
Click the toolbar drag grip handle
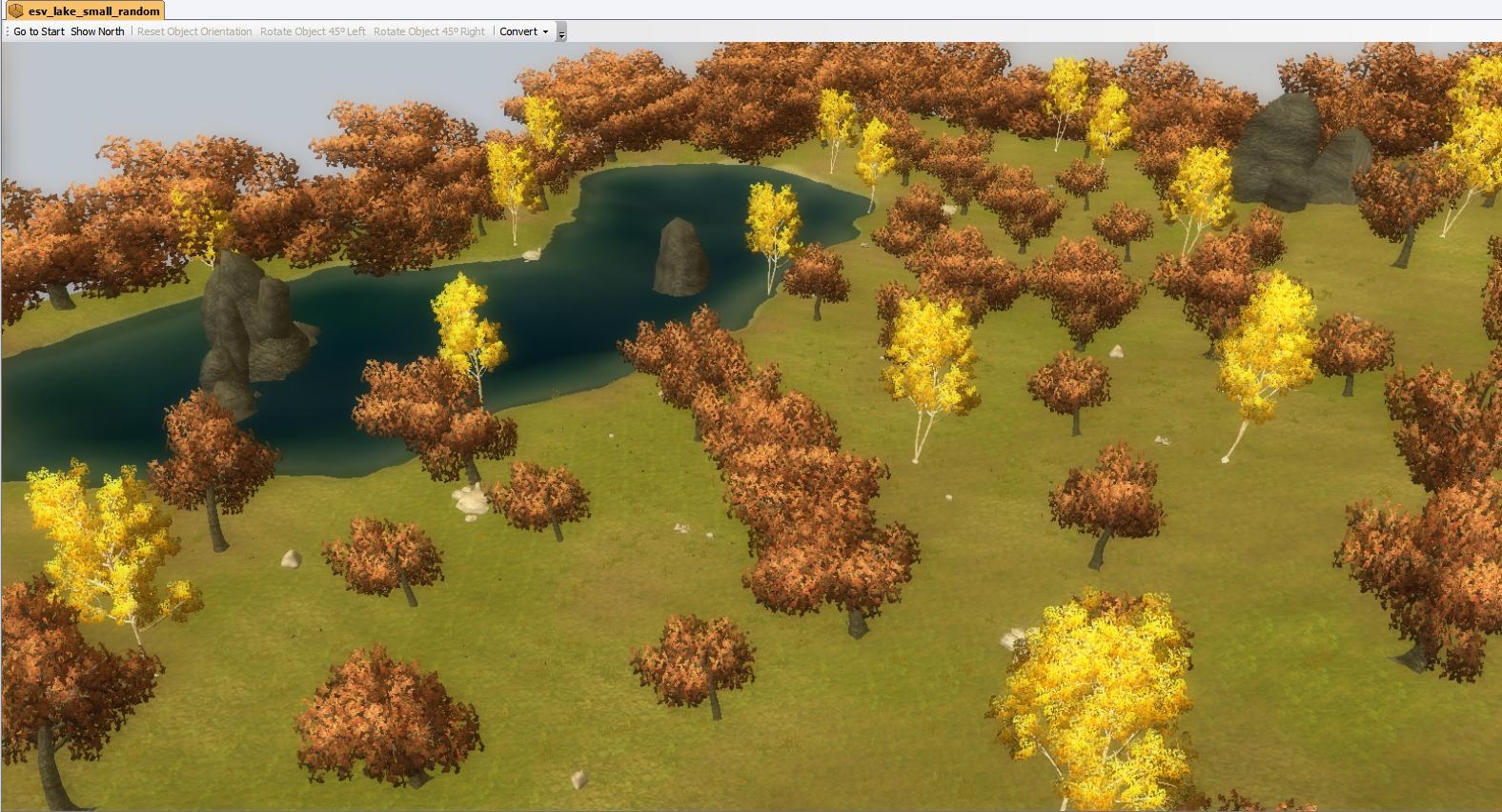(x=7, y=31)
